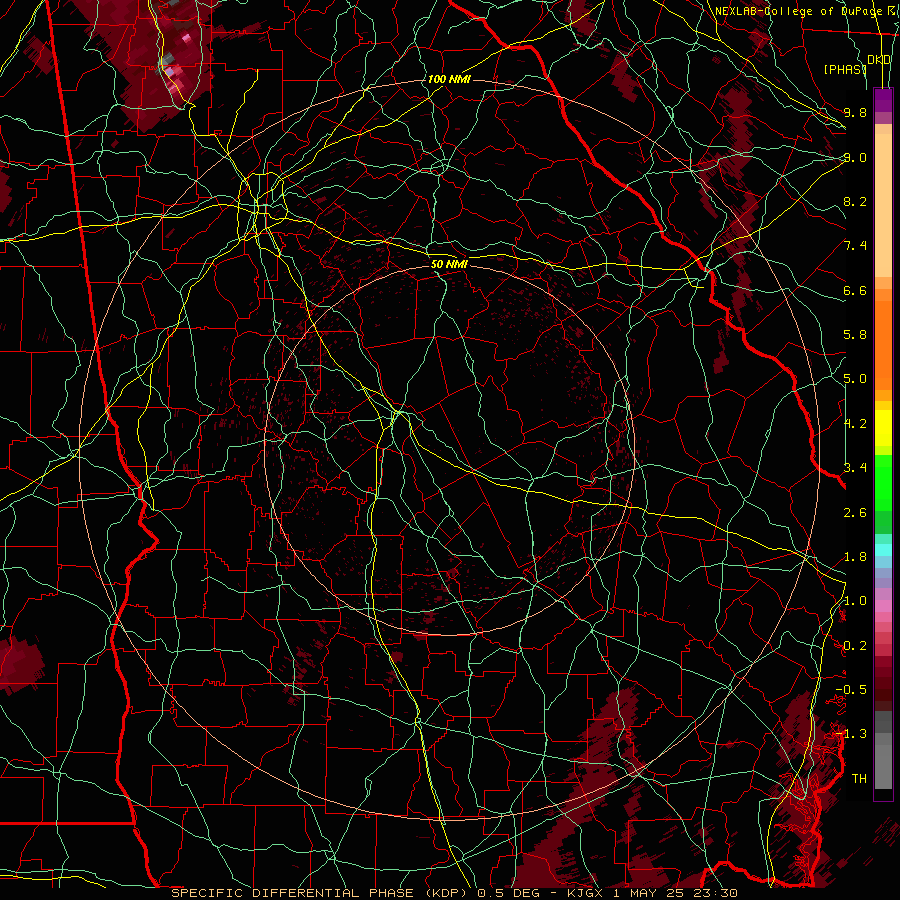This screenshot has height=900, width=900.
Task: Select the 9.8 value on the legend
Action: [855, 112]
